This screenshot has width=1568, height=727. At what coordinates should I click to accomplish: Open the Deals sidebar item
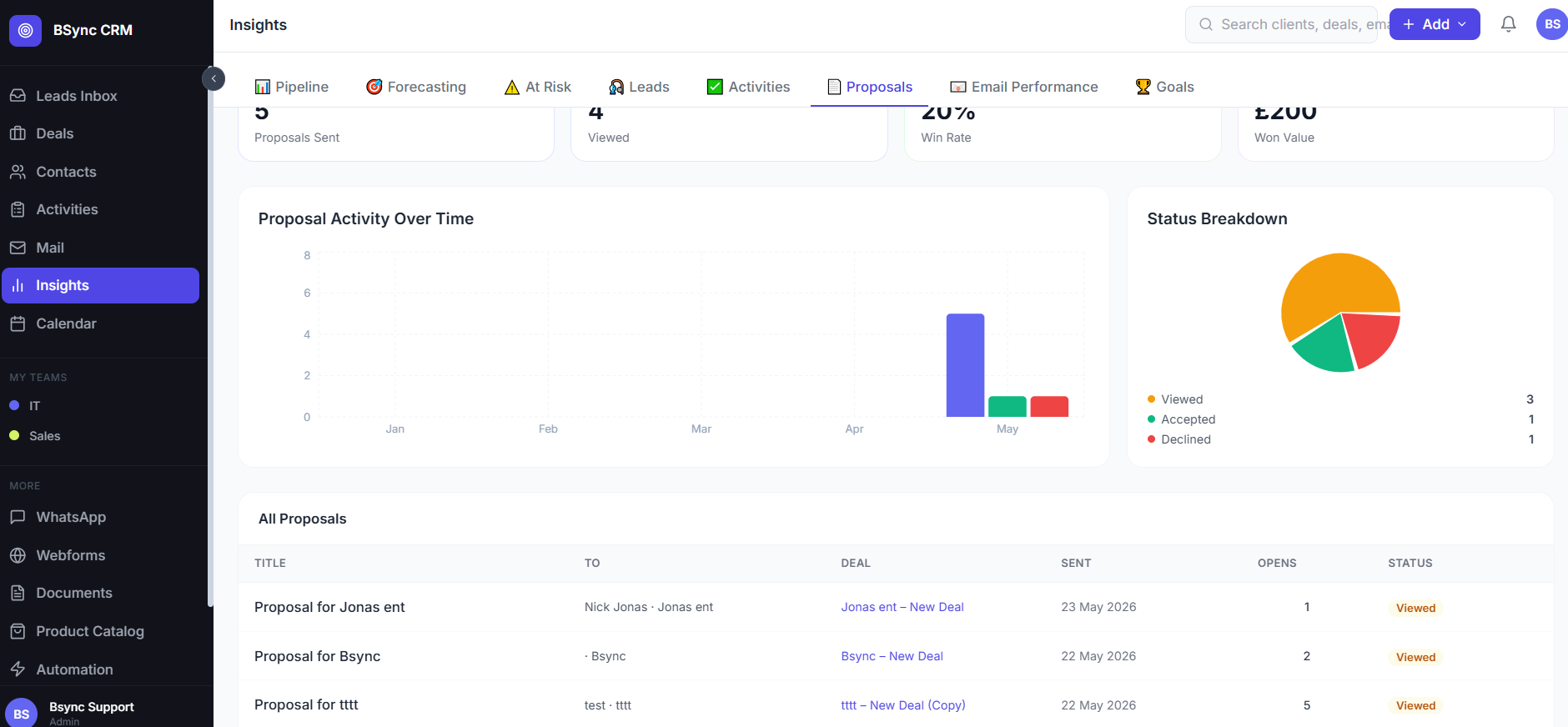100,133
